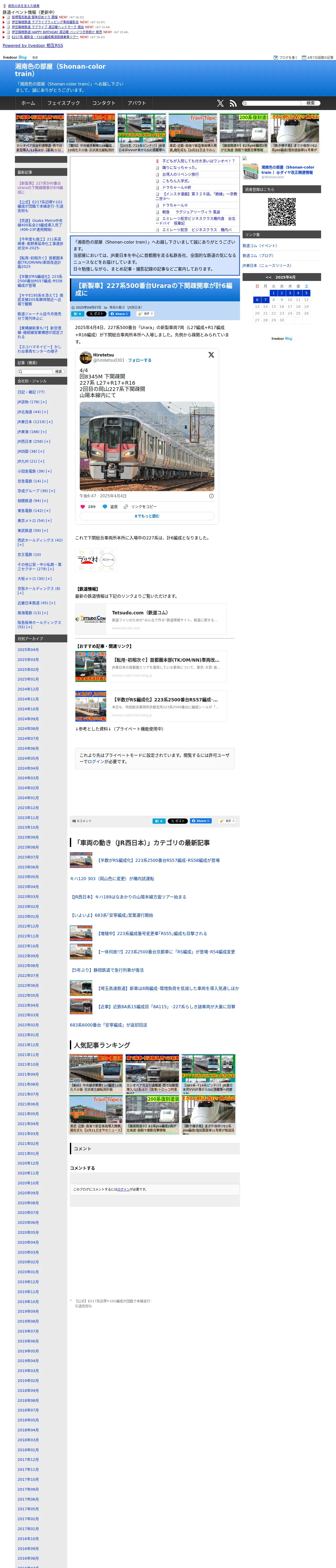
Task: Open the blog title 湘南色の部屋 (Shonan-color train)
Action: pyautogui.click(x=60, y=70)
